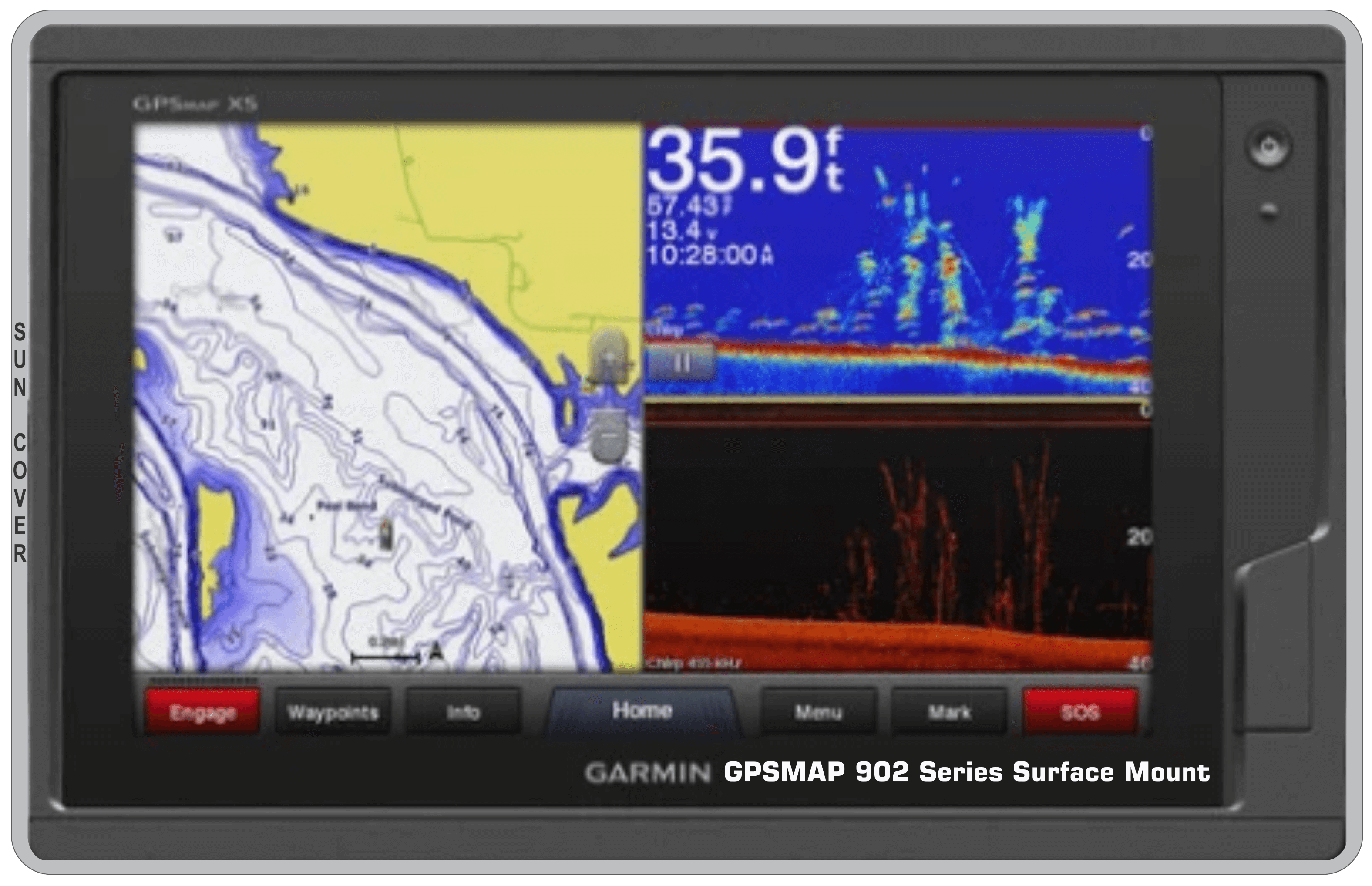Screen dimensions: 1372x886
Task: Tap the 13.4 voltage readout
Action: 683,231
